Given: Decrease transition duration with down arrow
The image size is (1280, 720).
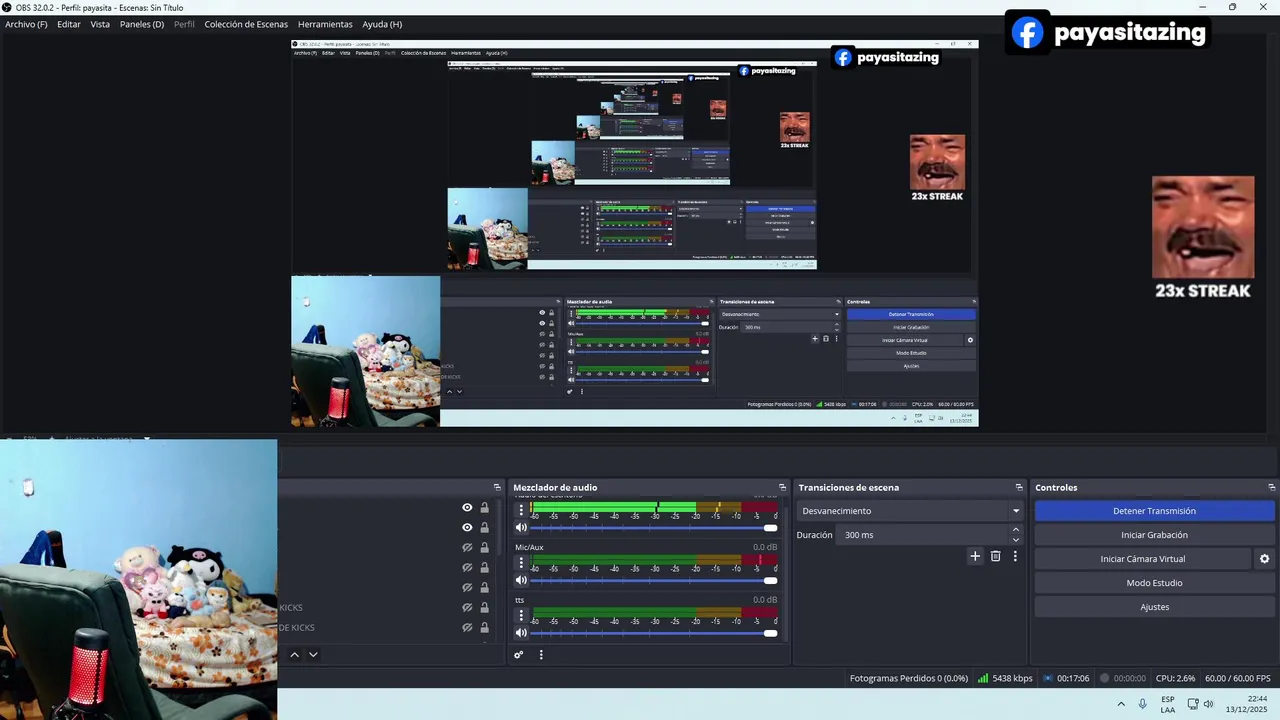Looking at the screenshot, I should (x=1016, y=540).
